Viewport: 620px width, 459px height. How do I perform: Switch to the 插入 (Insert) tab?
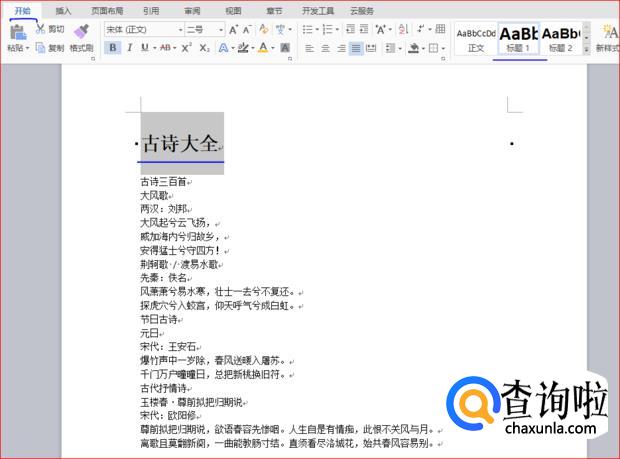63,10
